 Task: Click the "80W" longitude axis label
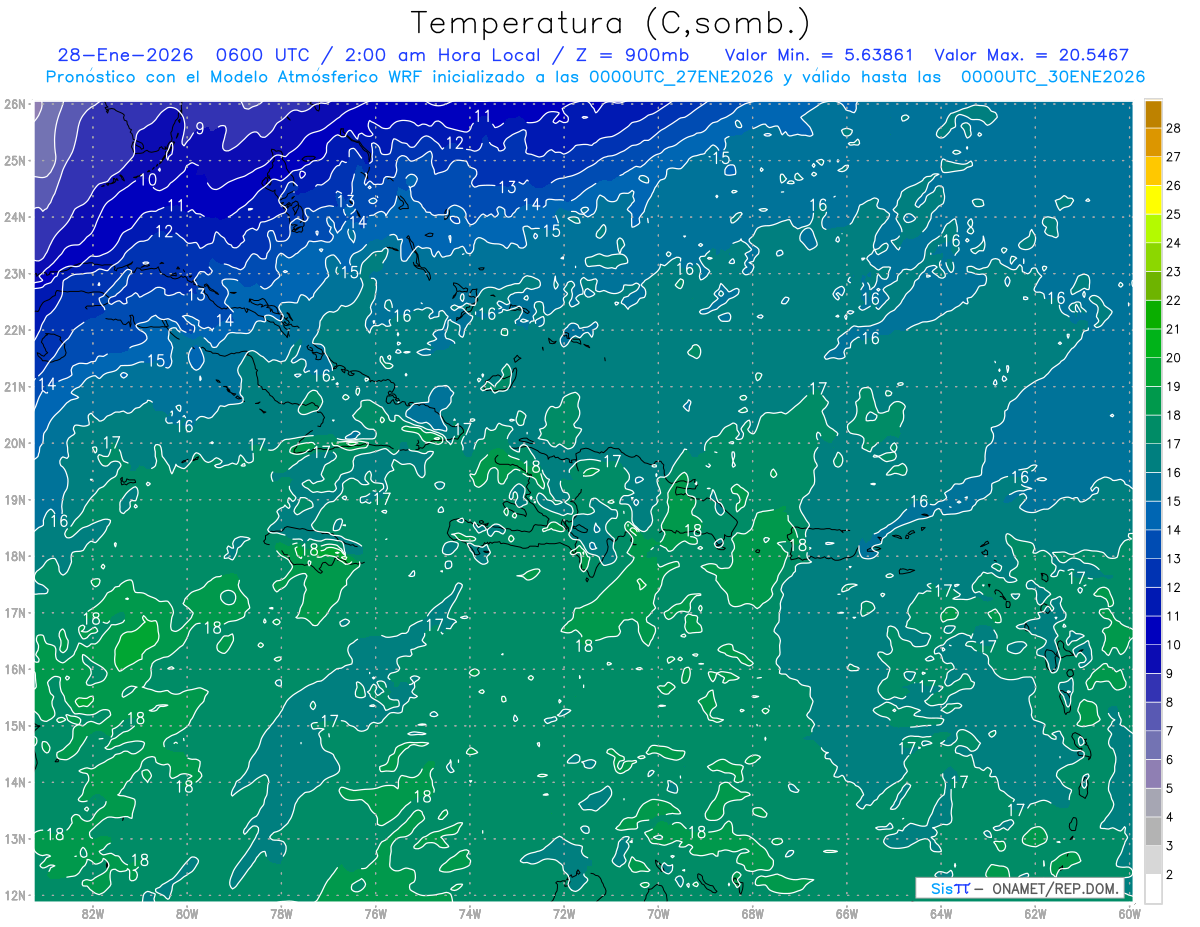[187, 913]
